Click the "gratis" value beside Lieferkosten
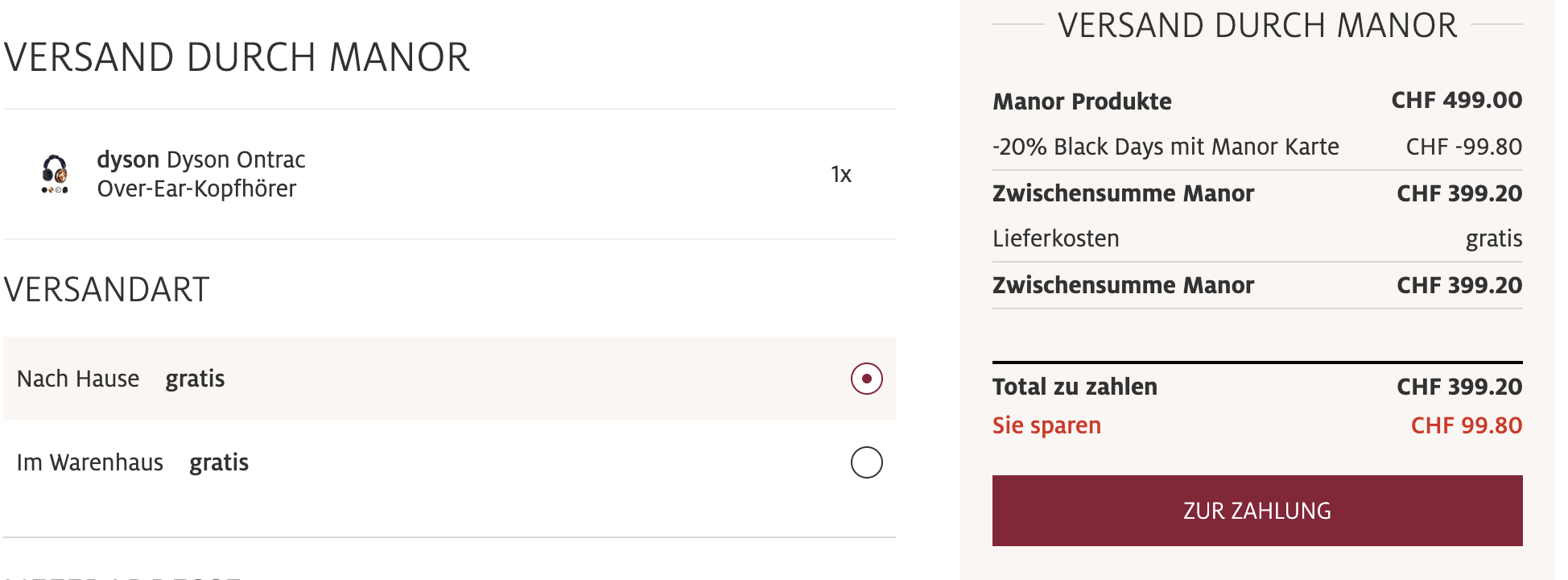Viewport: 1568px width, 580px height. click(1493, 238)
